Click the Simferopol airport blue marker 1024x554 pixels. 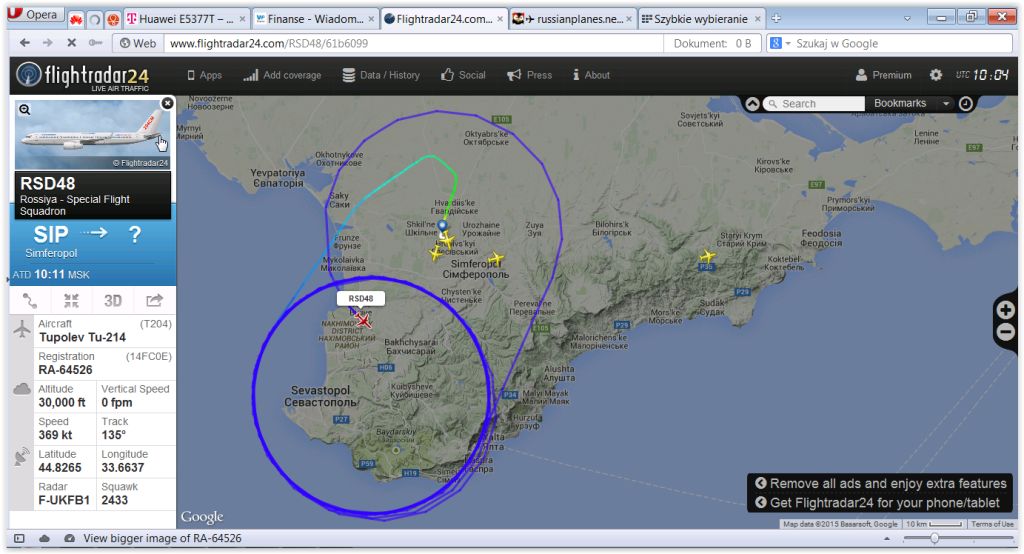point(443,226)
